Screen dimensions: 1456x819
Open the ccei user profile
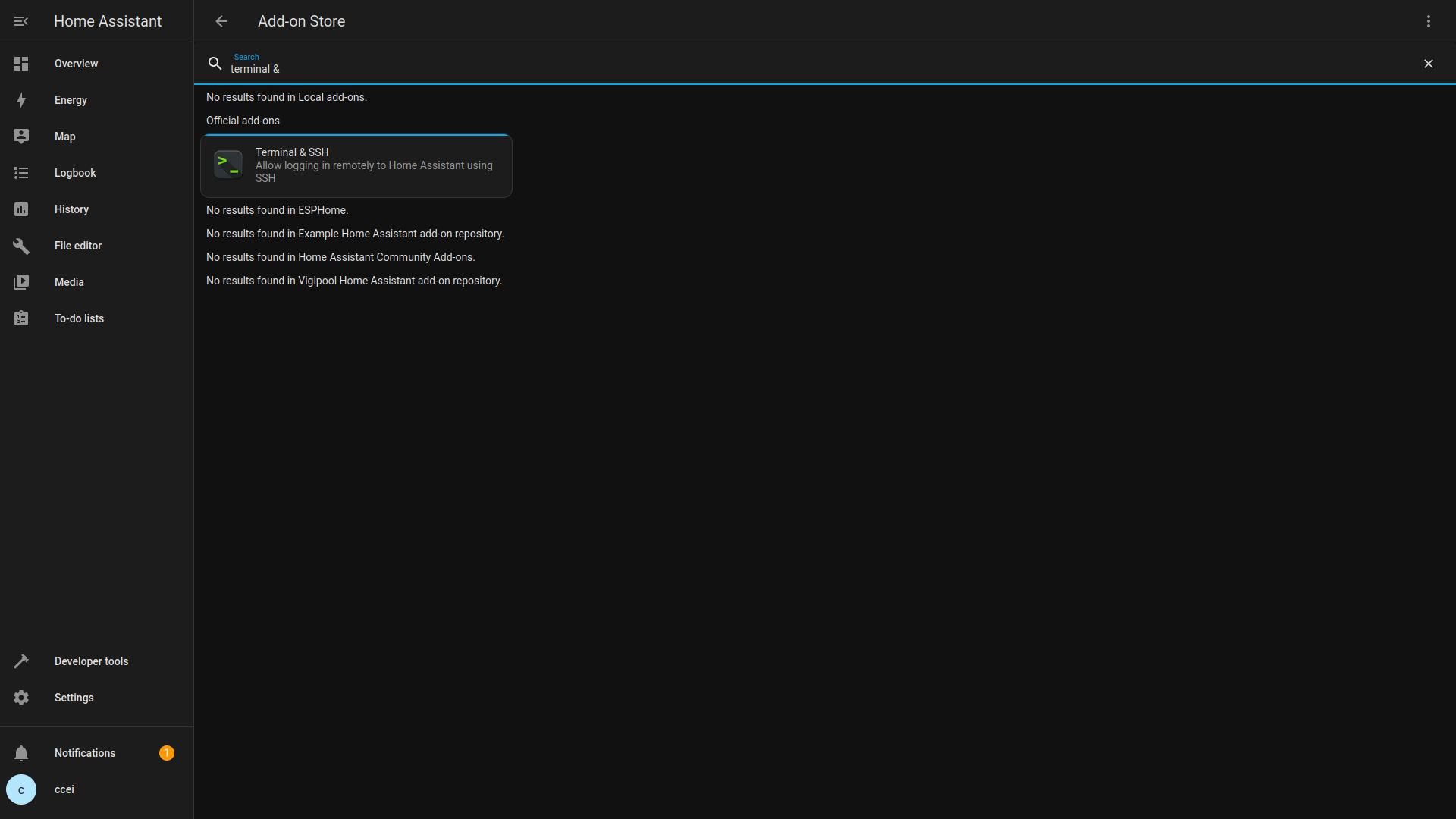point(64,789)
